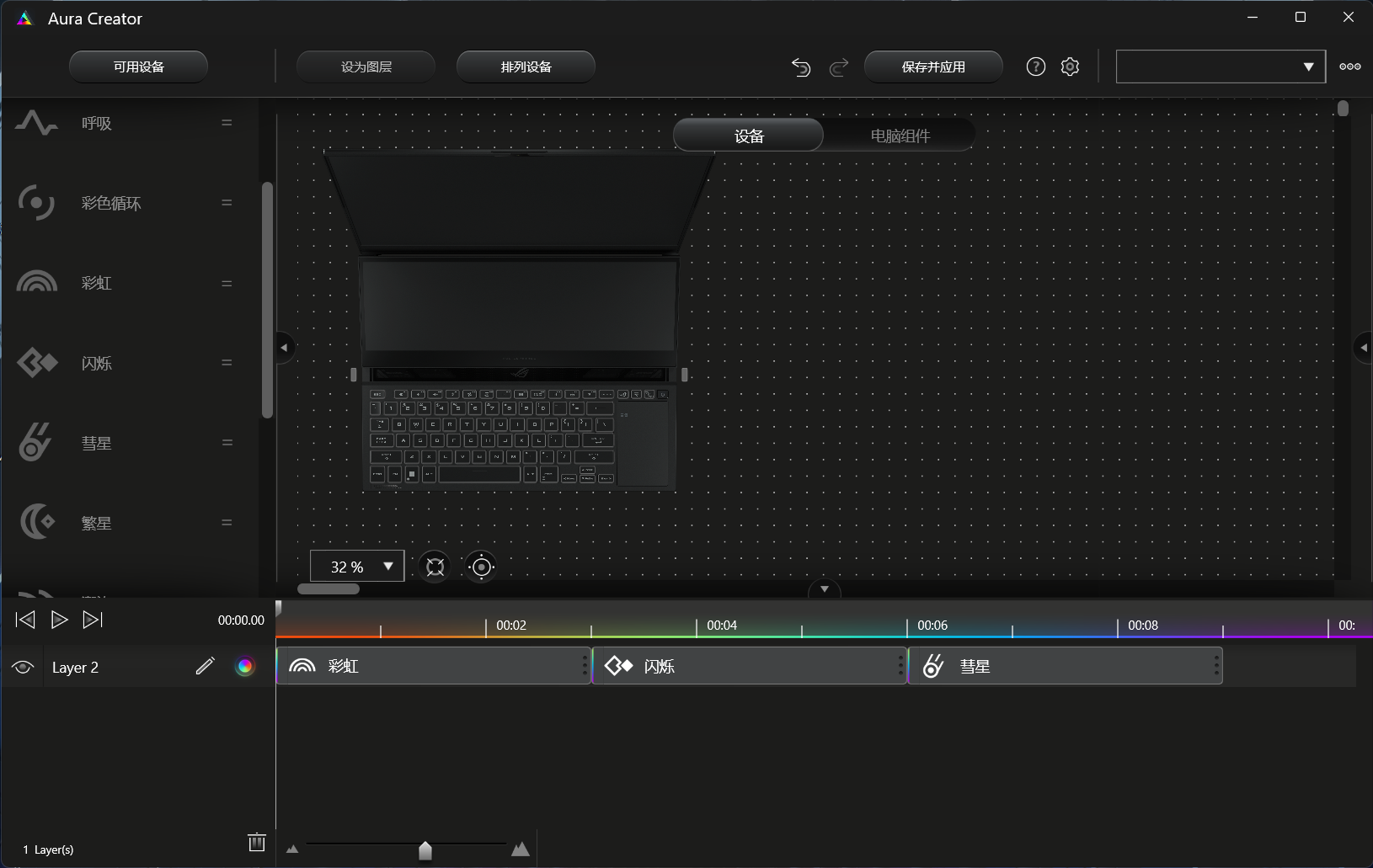The image size is (1373, 868).
Task: Delete layer with trash icon
Action: [257, 842]
